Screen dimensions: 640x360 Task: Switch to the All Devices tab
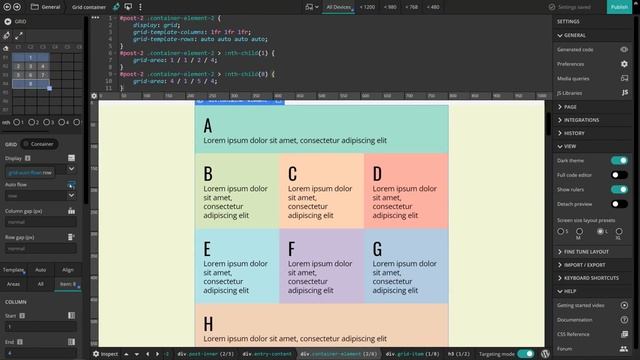[x=338, y=7]
